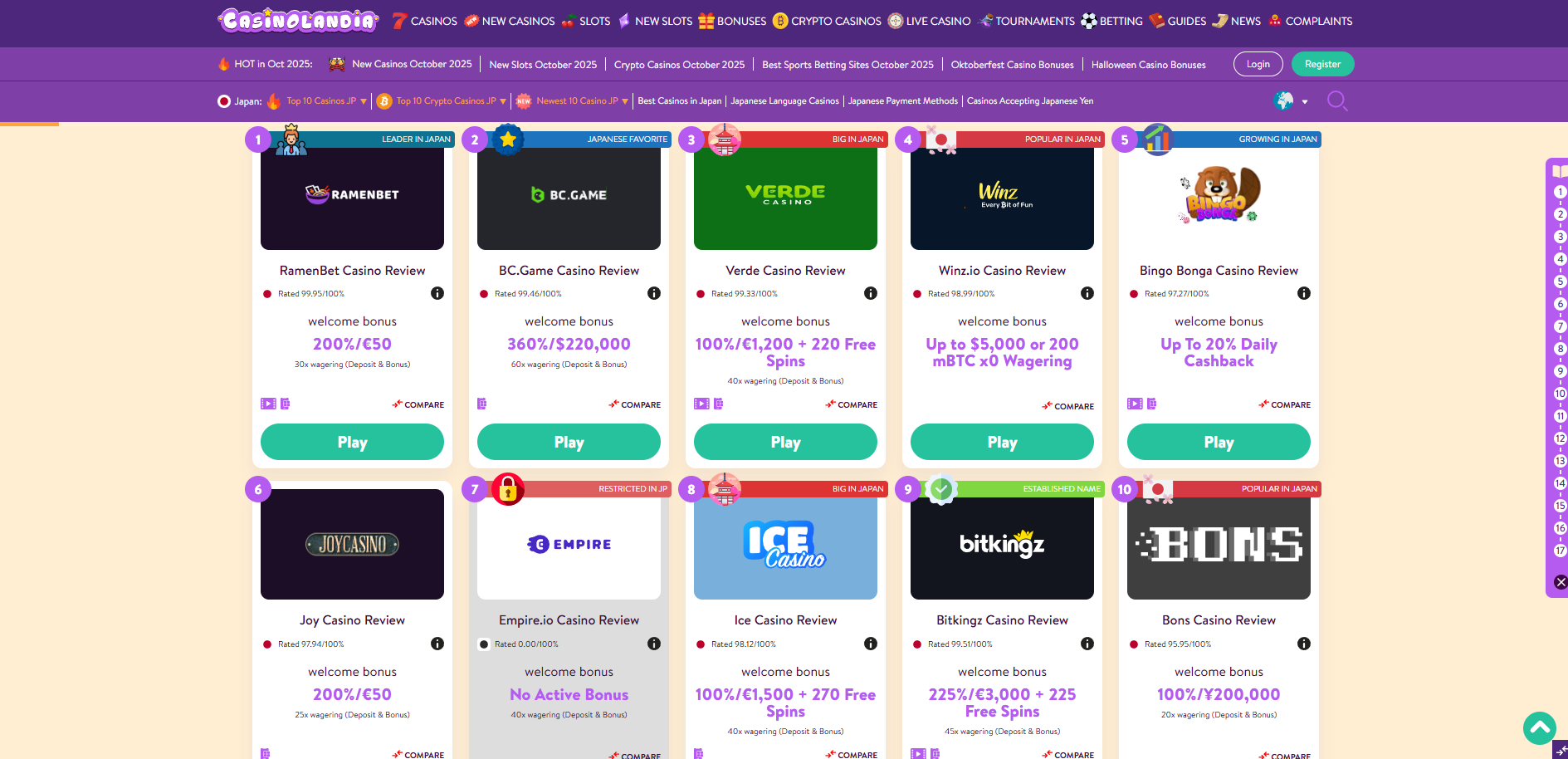Click Play on Winz.io card

pyautogui.click(x=1002, y=442)
